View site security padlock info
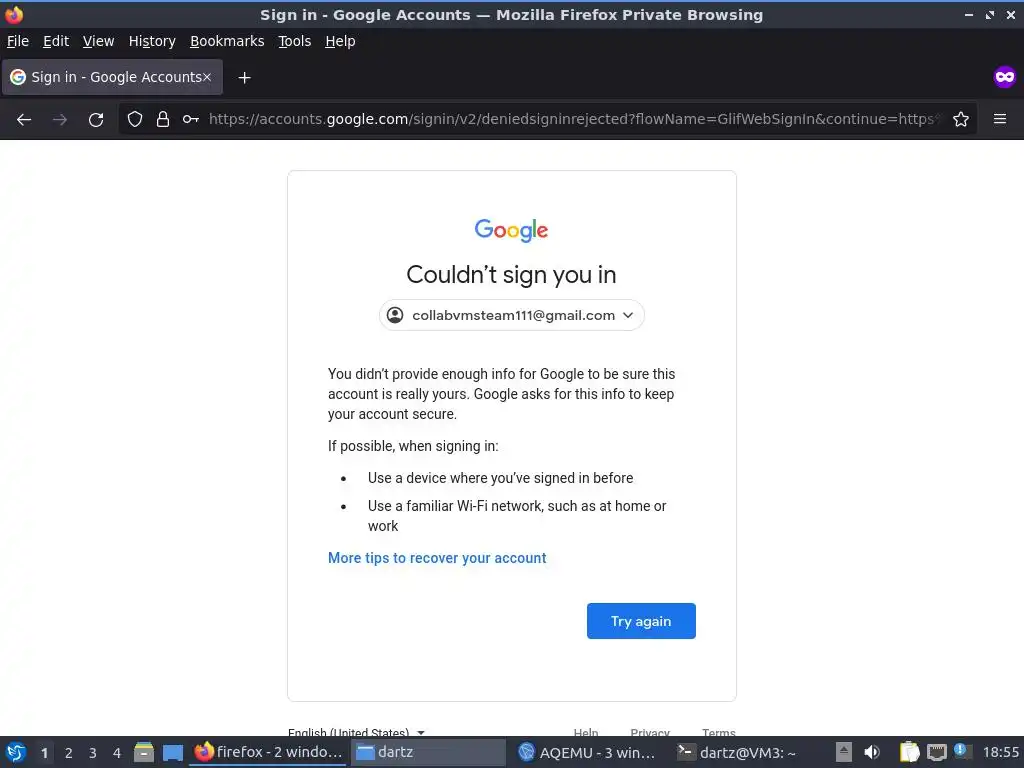 [163, 120]
